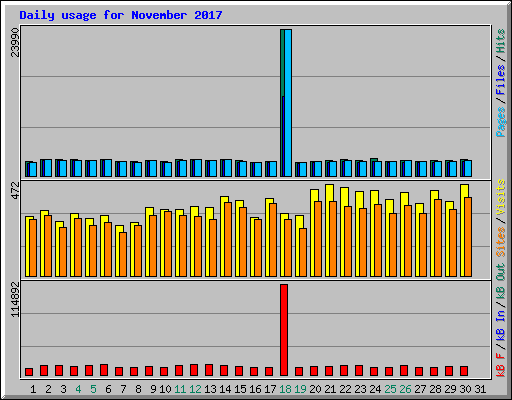Click day label 6 on the x-axis

(108, 389)
